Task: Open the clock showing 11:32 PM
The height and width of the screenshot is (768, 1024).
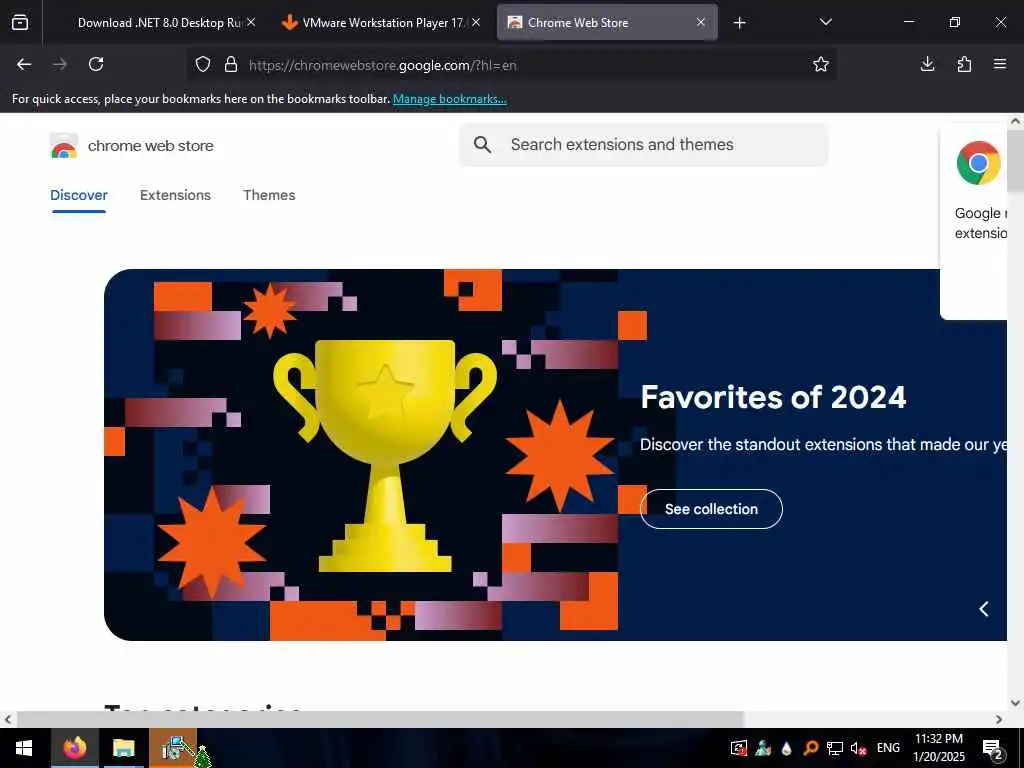Action: (x=938, y=748)
